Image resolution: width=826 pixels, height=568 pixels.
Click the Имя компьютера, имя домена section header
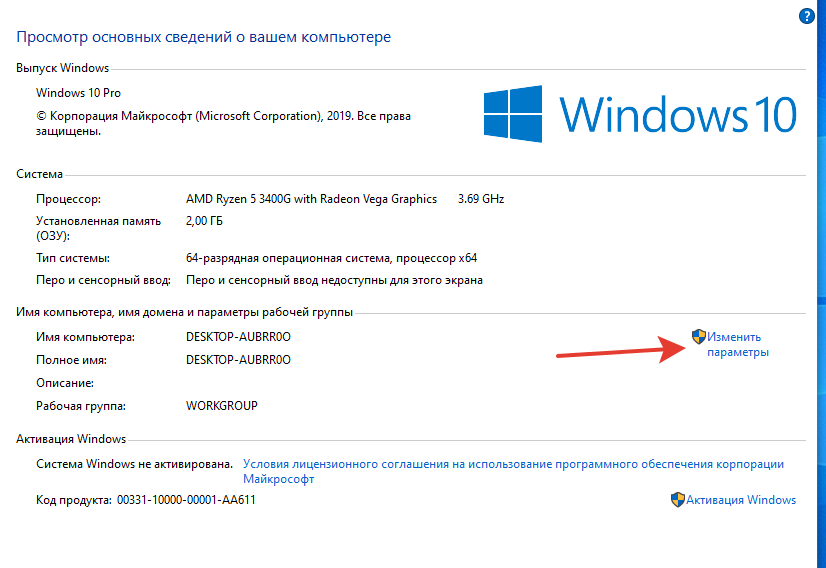pyautogui.click(x=184, y=312)
